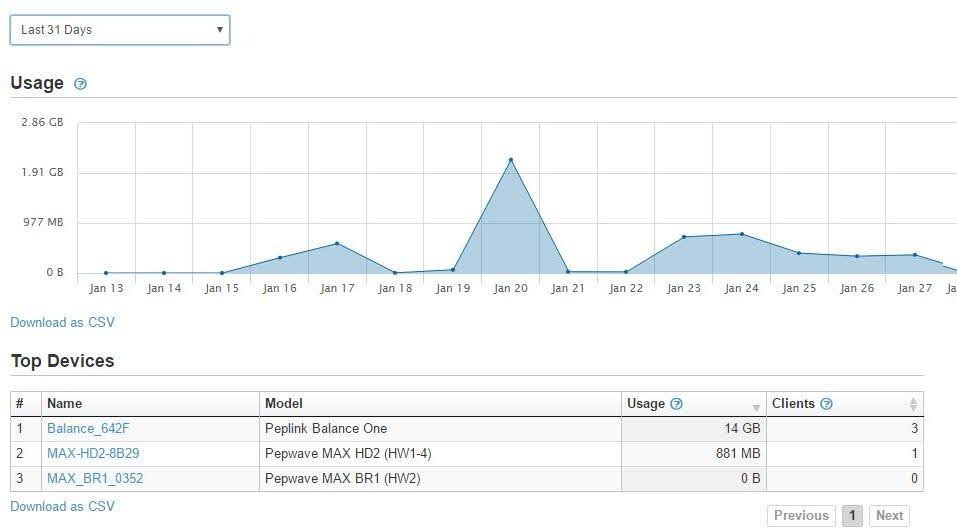Click the Name column header

[x=64, y=404]
